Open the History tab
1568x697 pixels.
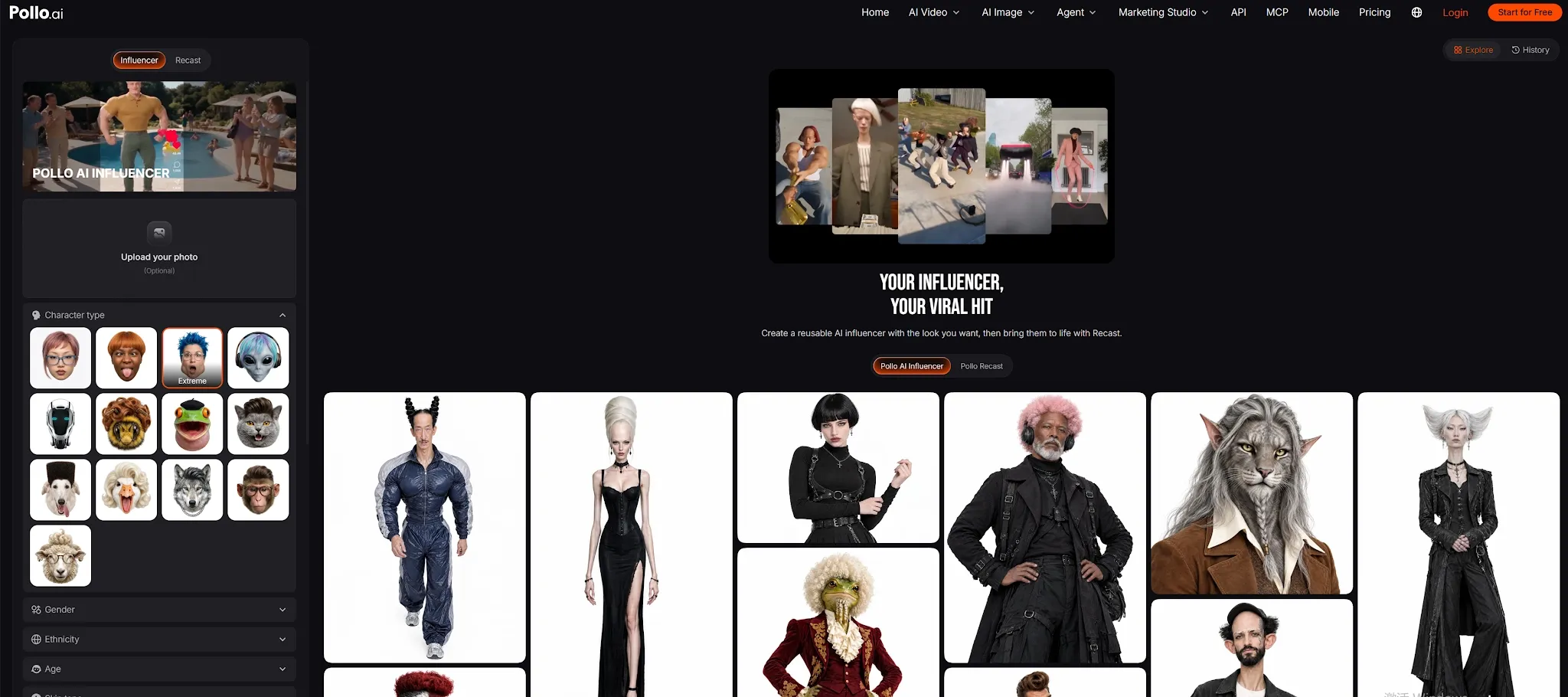point(1530,50)
